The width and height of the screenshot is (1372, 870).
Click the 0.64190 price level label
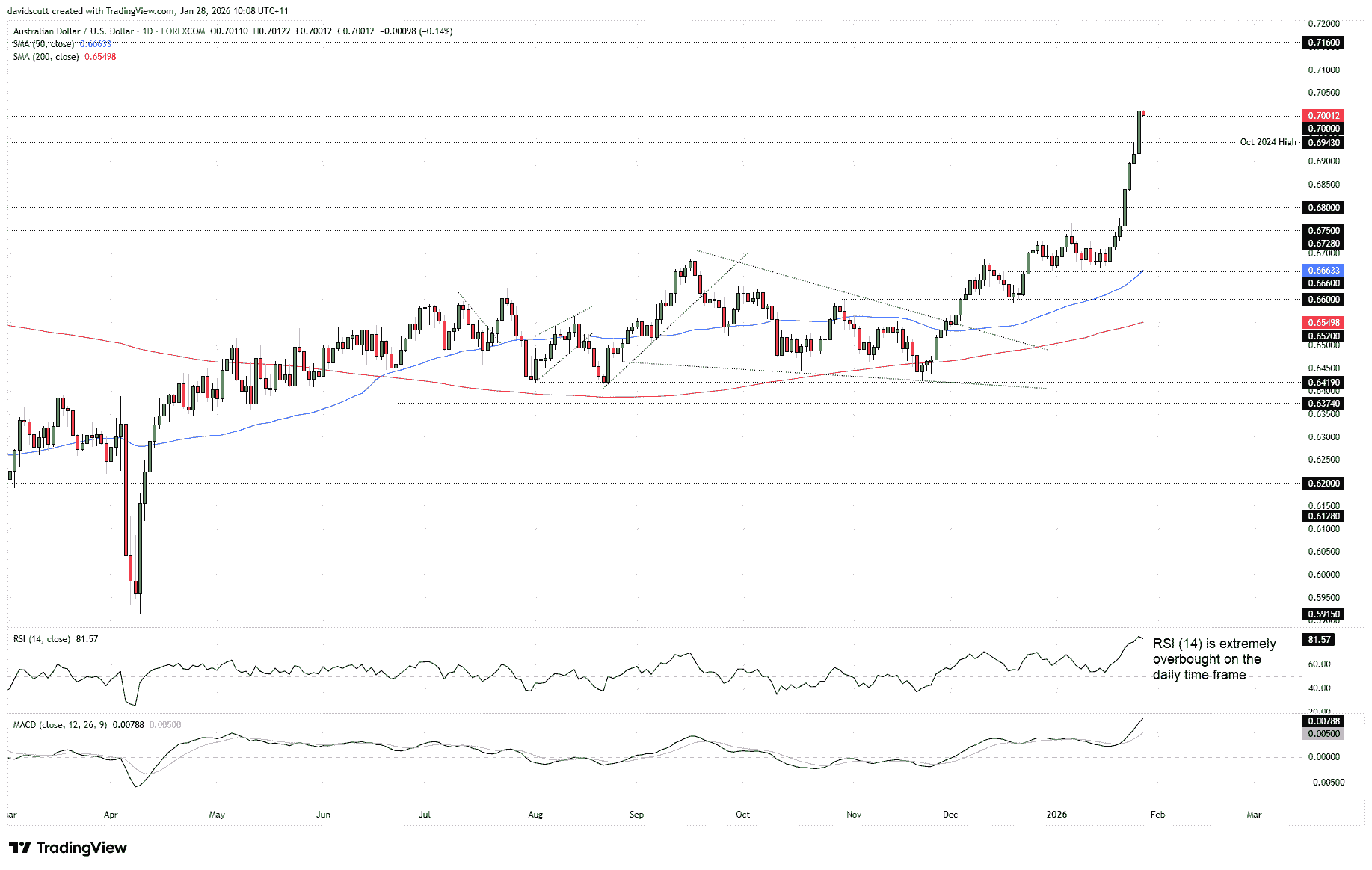point(1323,383)
